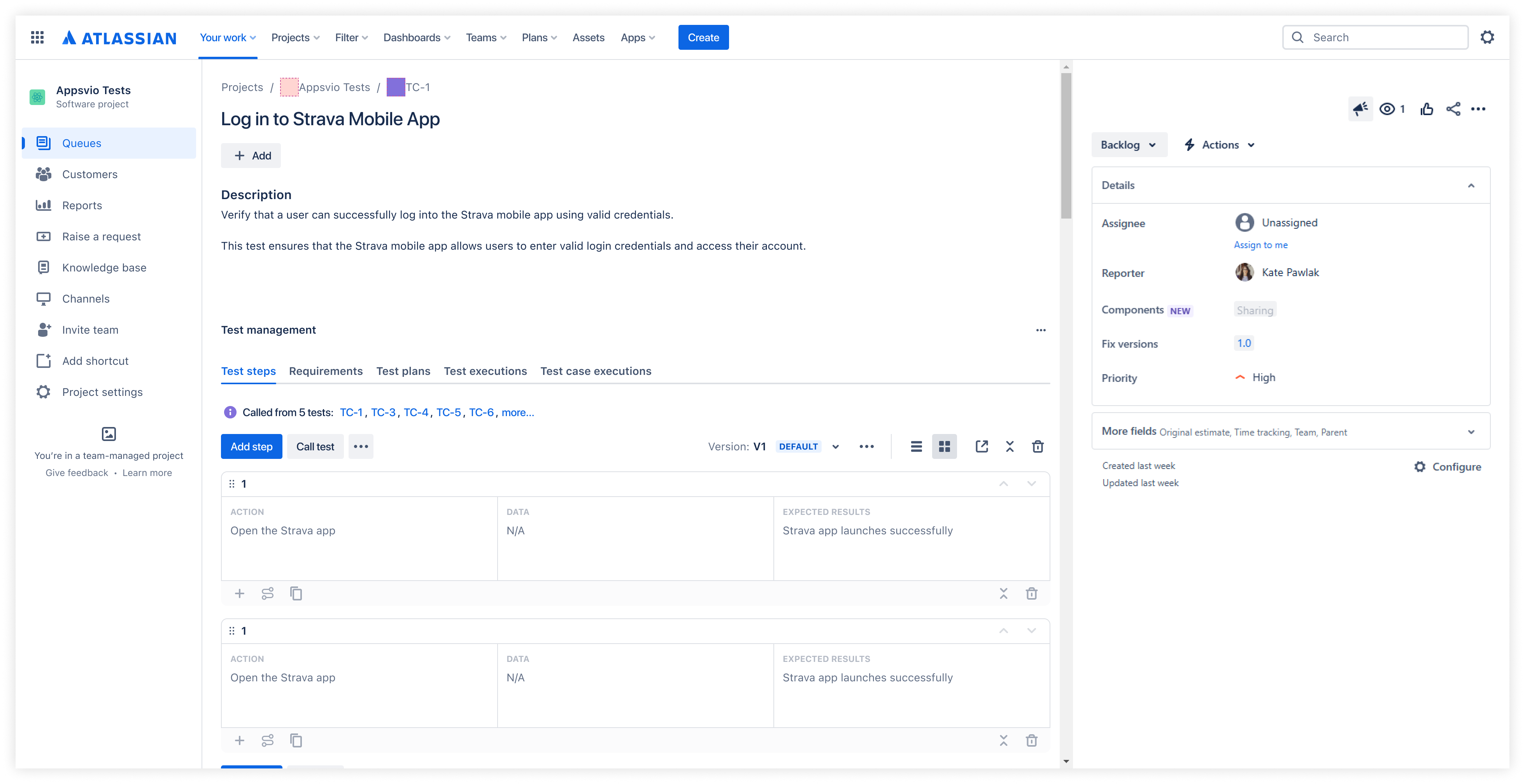Open more options next to Call test
The image size is (1525, 784).
(361, 447)
